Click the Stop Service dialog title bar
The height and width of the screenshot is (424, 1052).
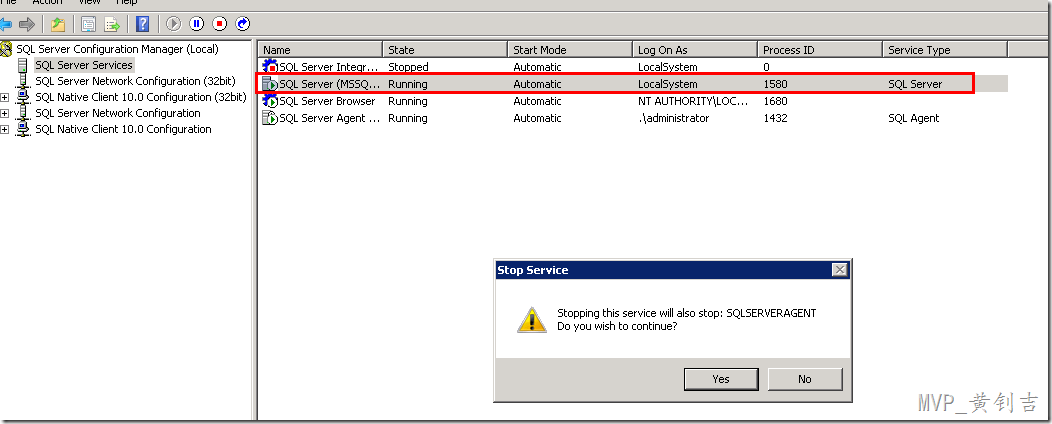(x=673, y=270)
